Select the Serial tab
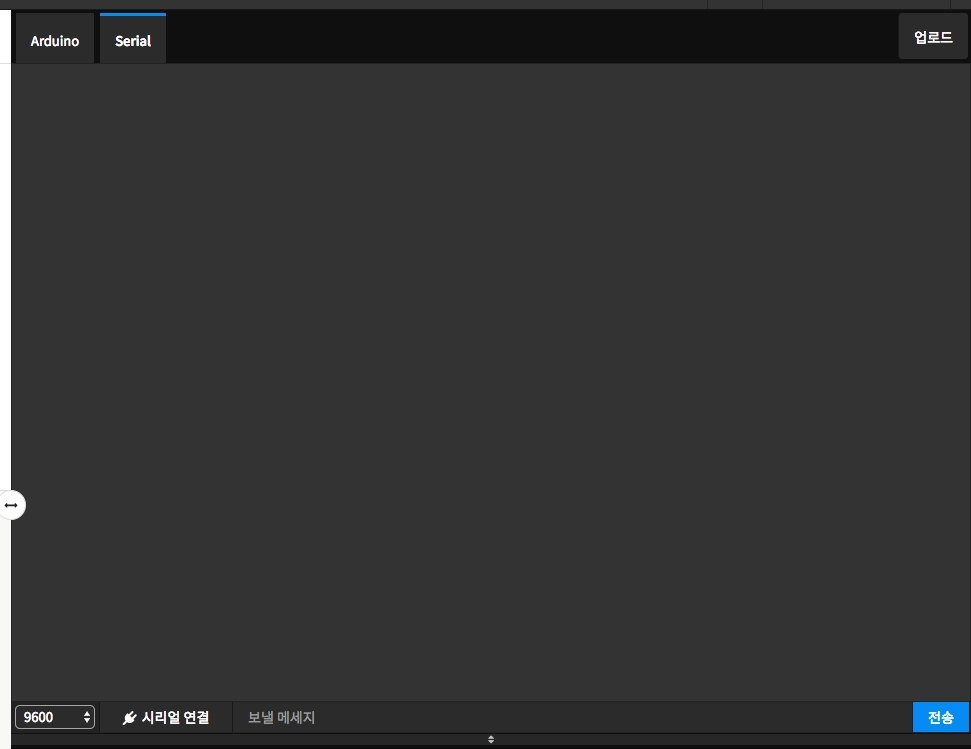Image resolution: width=971 pixels, height=749 pixels. pos(133,40)
